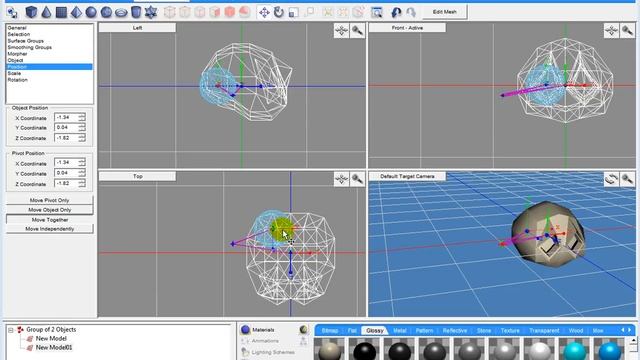Add a star primitive from the toolbar
640x360 pixels.
151,12
